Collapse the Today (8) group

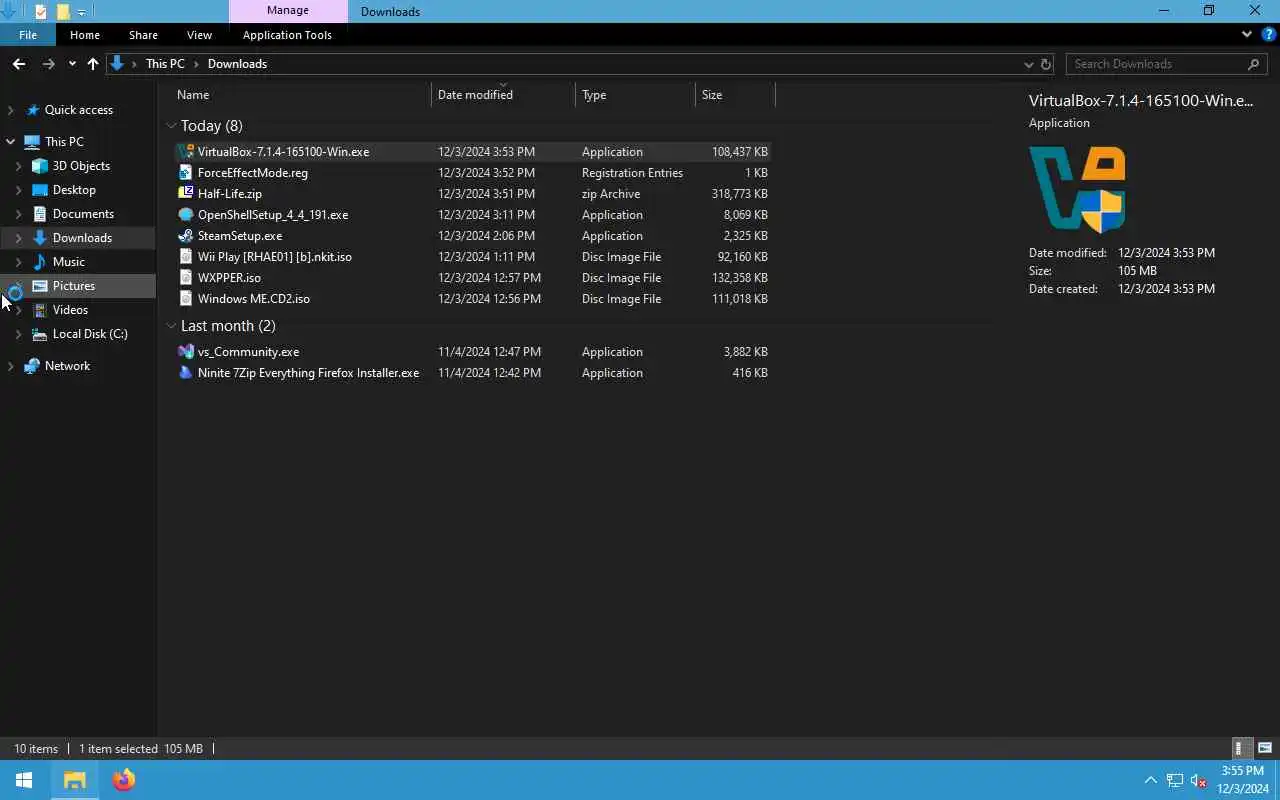[x=171, y=126]
